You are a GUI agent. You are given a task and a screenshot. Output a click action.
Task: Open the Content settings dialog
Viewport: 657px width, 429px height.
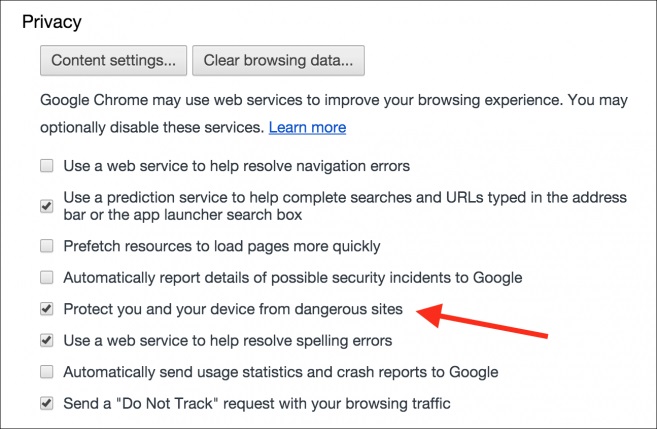pos(113,60)
